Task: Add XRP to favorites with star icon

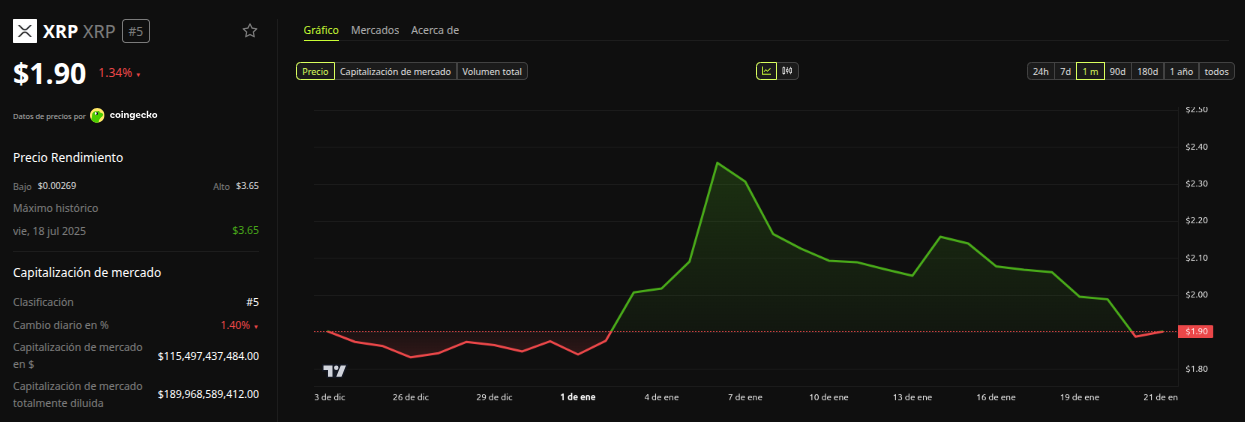Action: tap(250, 31)
